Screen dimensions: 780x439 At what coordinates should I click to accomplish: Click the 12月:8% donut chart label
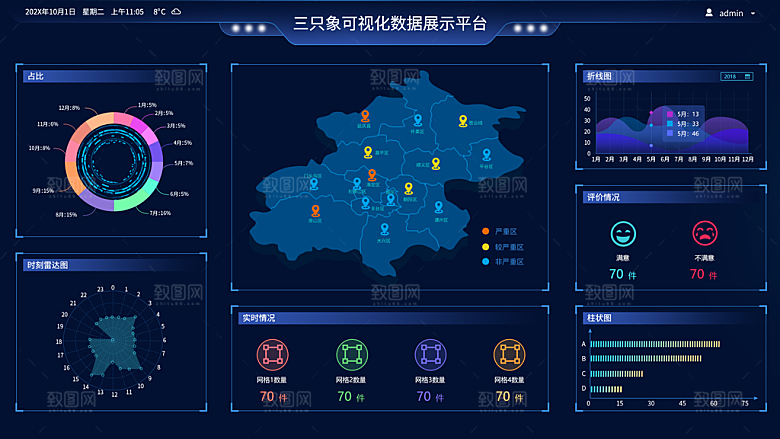pos(69,108)
